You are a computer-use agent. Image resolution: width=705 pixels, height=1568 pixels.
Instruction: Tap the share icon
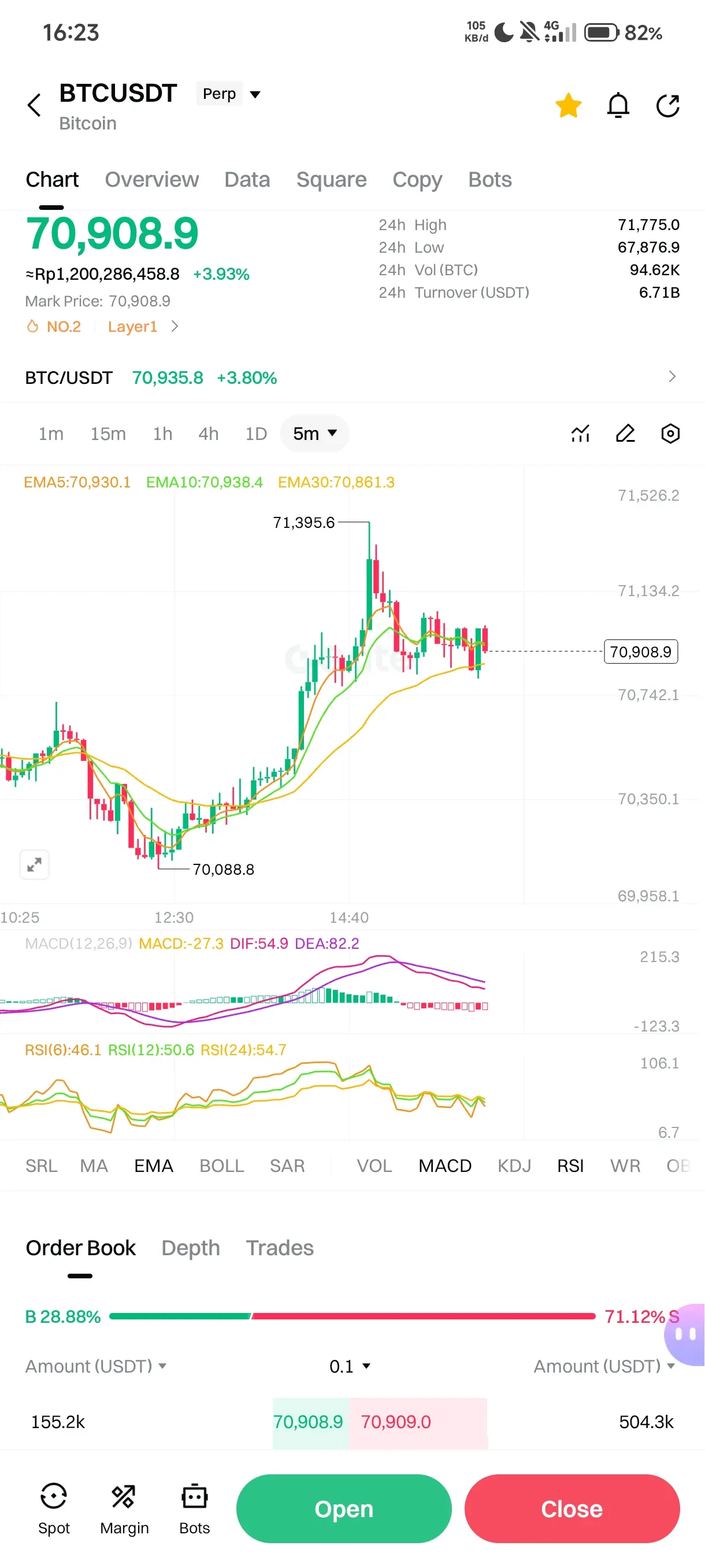click(668, 105)
